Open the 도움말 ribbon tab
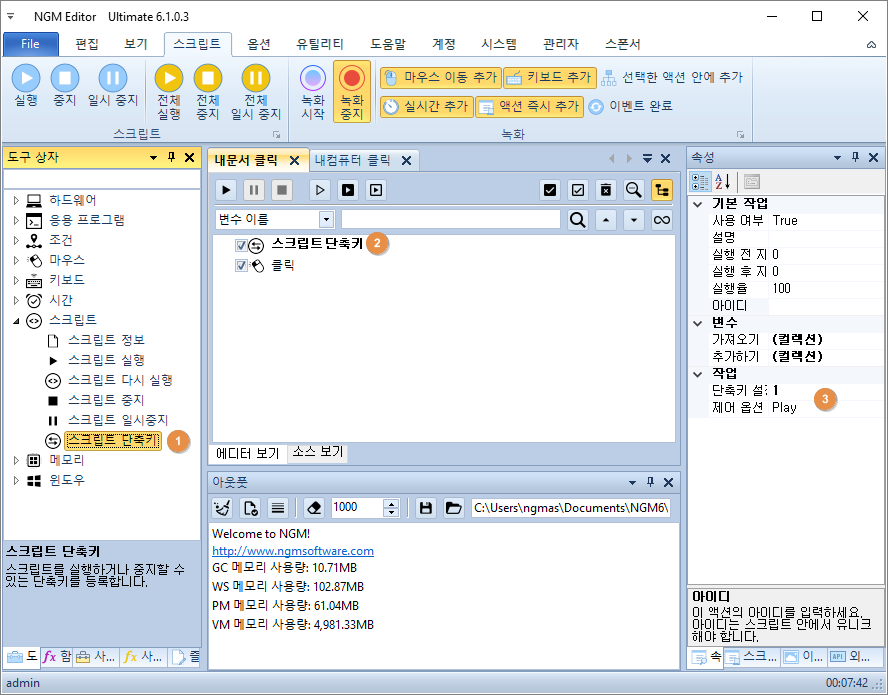This screenshot has height=695, width=888. pyautogui.click(x=388, y=44)
